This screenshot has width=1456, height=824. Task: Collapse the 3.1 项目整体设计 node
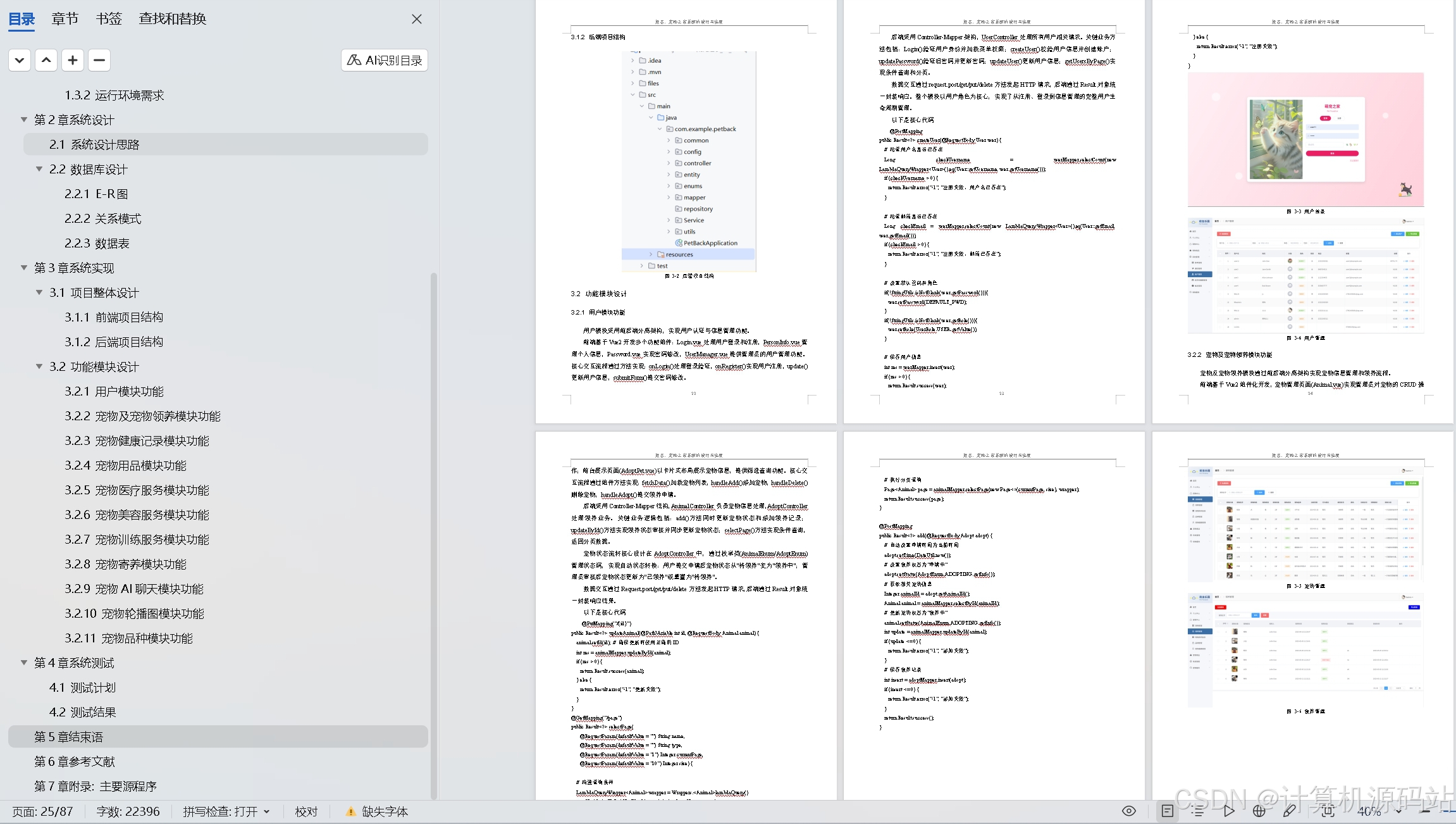click(x=39, y=292)
